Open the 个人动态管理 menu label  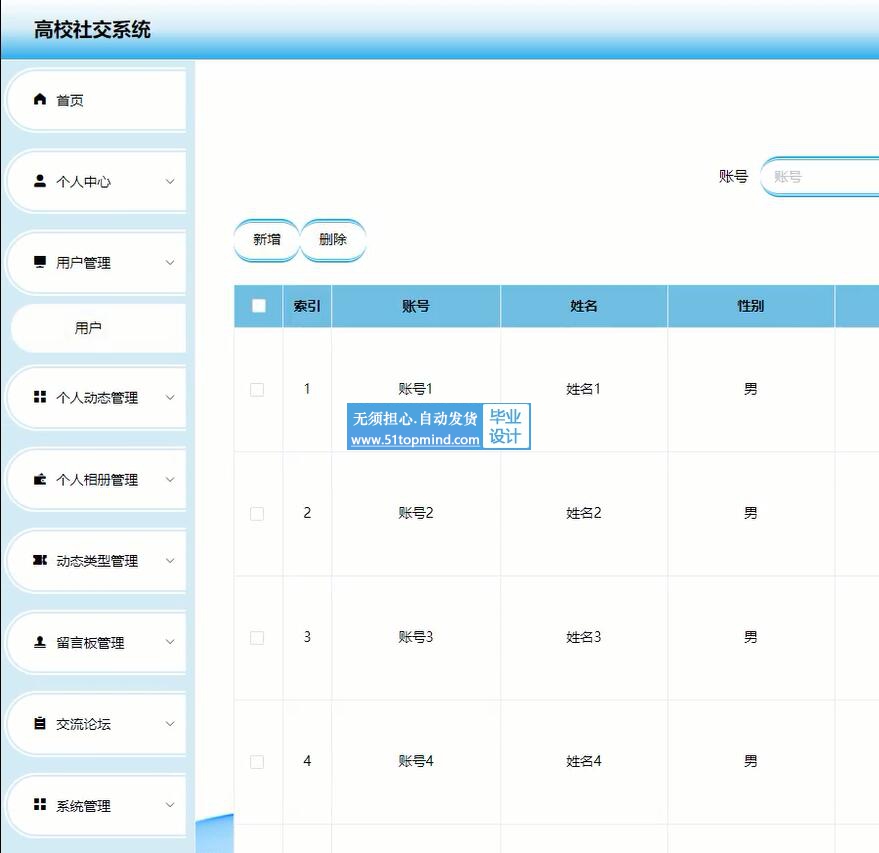(97, 398)
